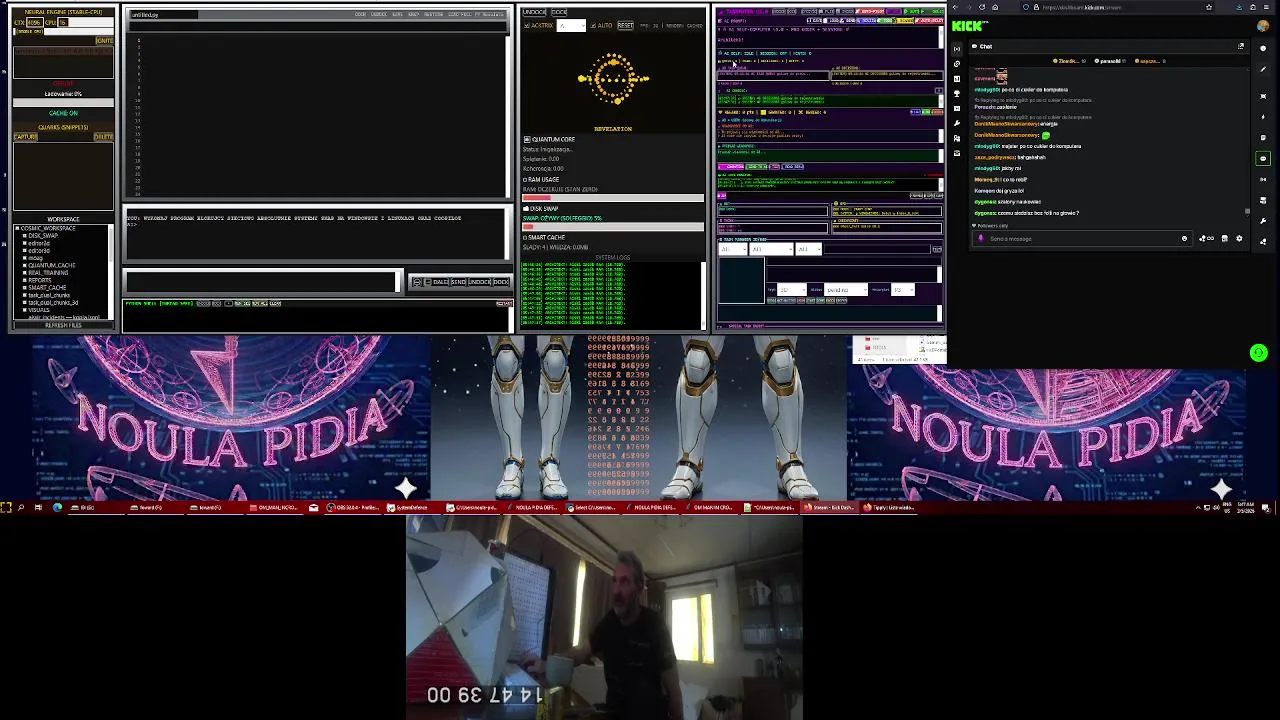
Task: Open the emoji picker in chat input
Action: coord(1184,239)
